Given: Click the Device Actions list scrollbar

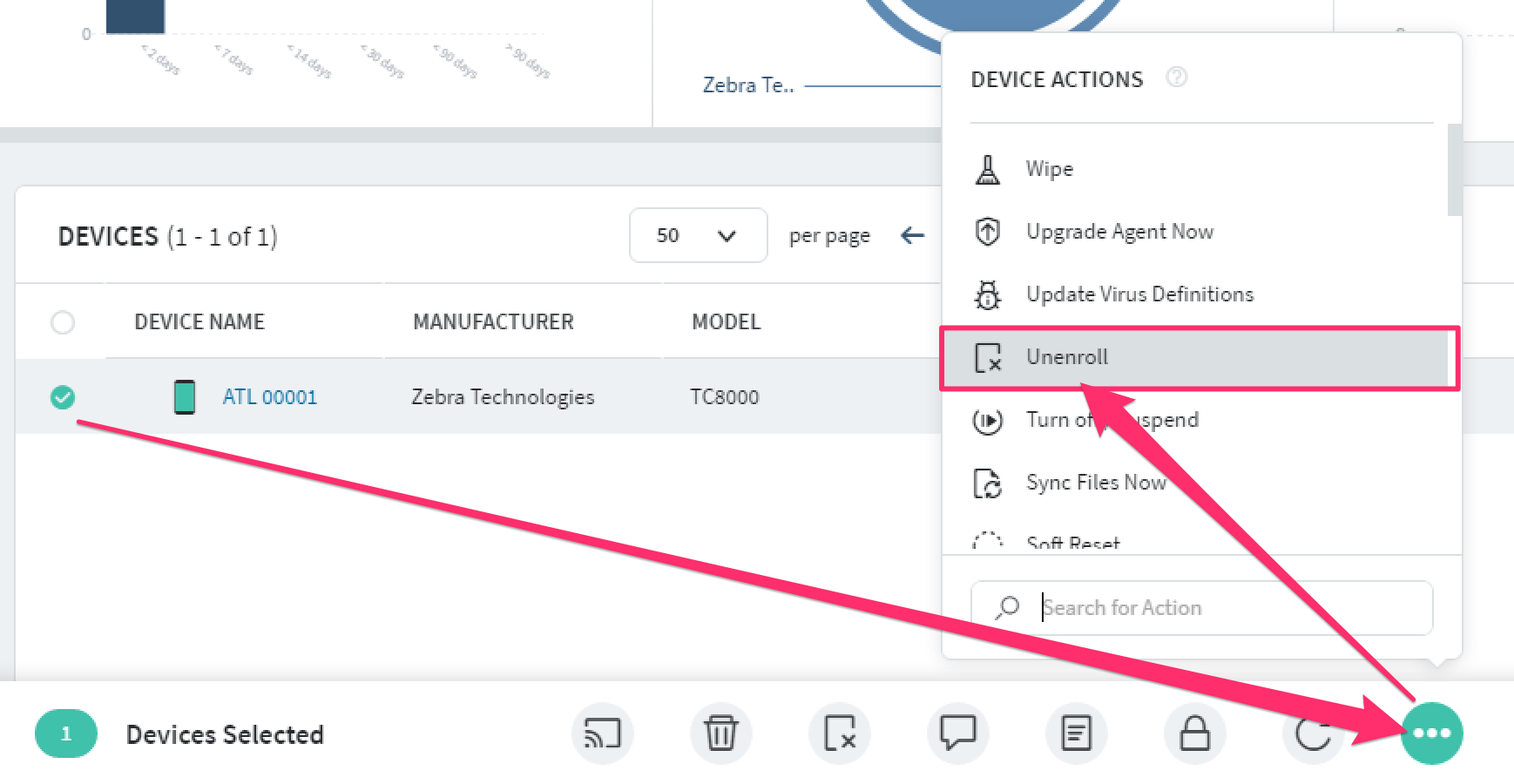Looking at the screenshot, I should coord(1454,170).
